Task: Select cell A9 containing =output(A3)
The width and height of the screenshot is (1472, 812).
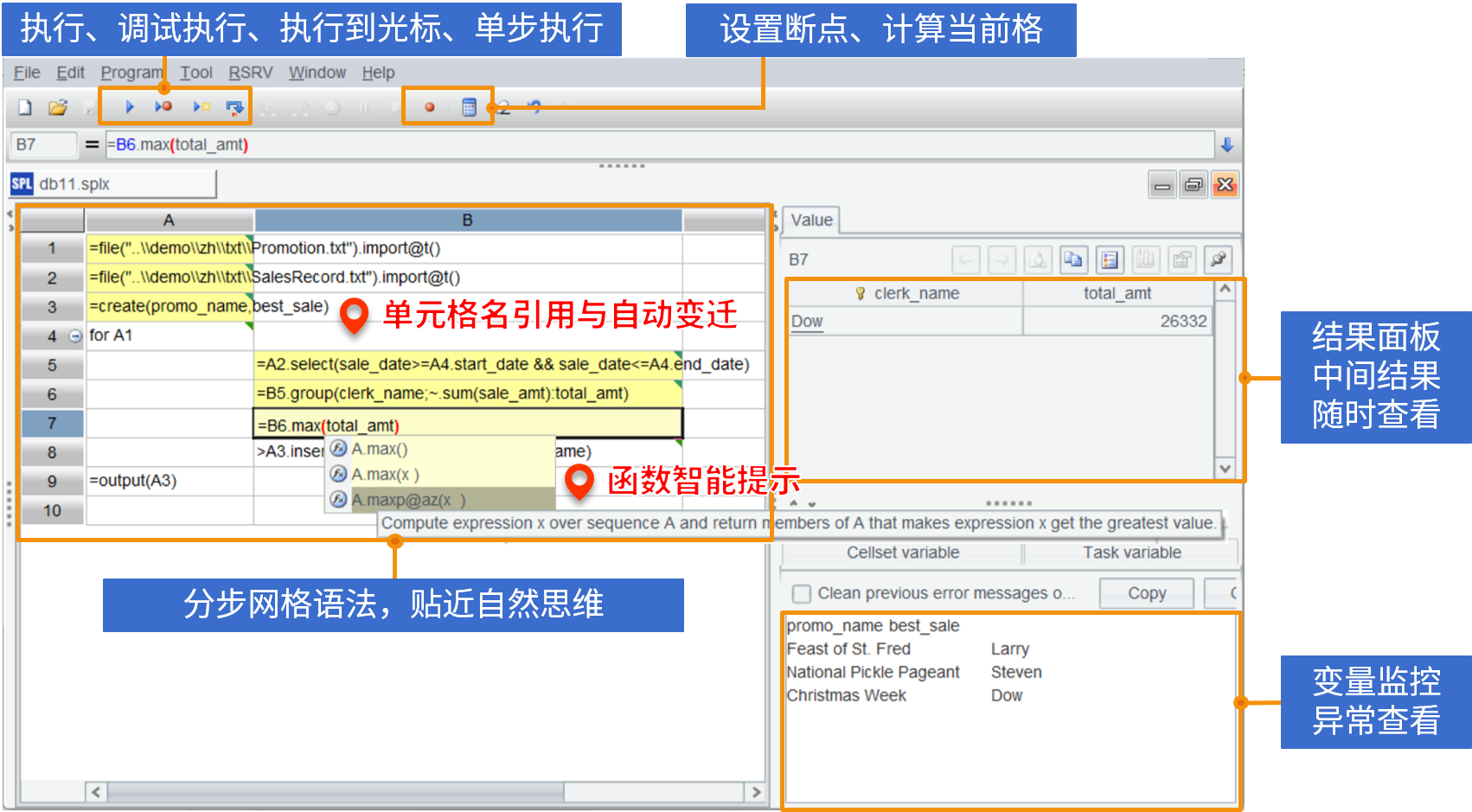Action: tap(170, 481)
